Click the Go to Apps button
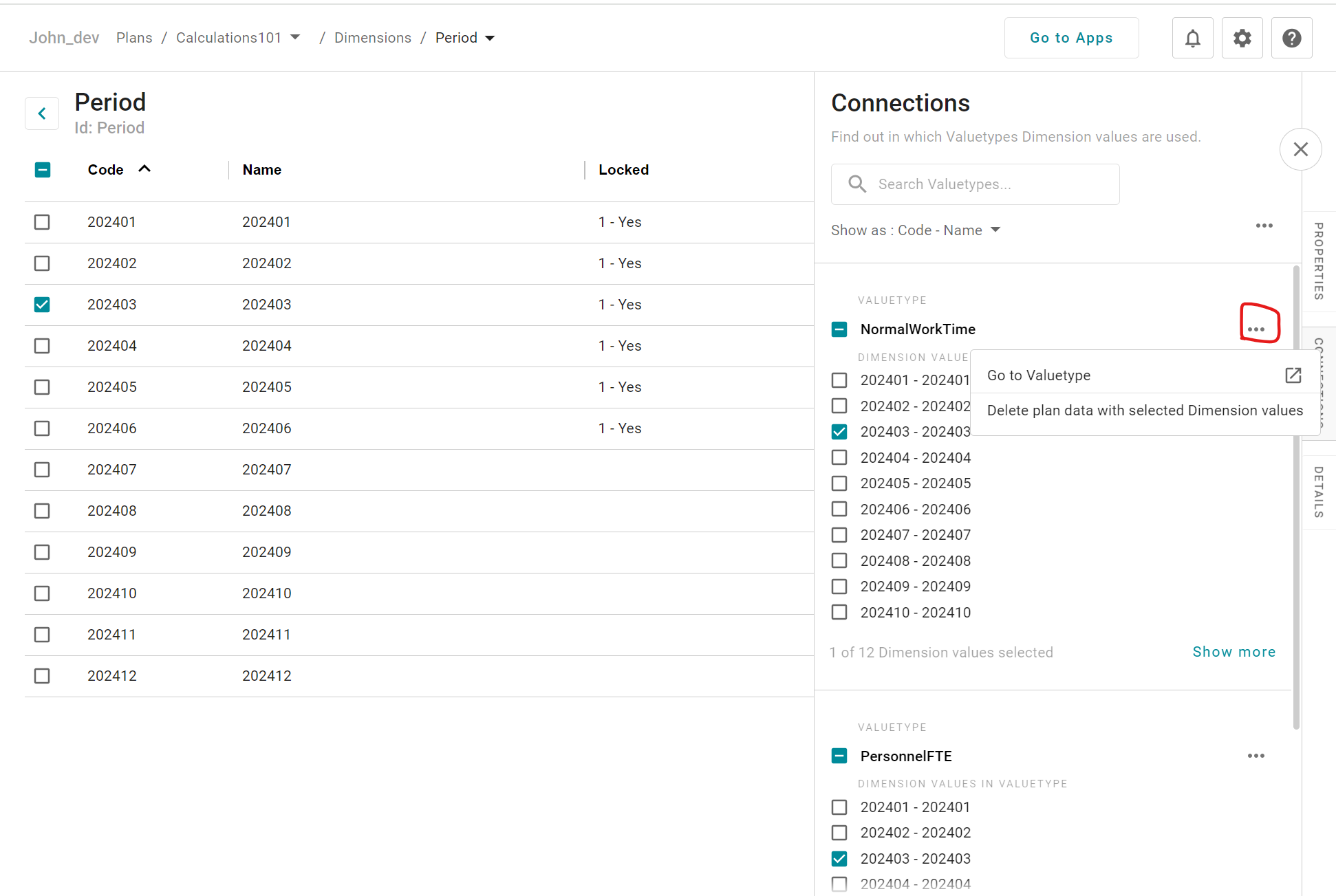The image size is (1336, 896). (x=1070, y=38)
